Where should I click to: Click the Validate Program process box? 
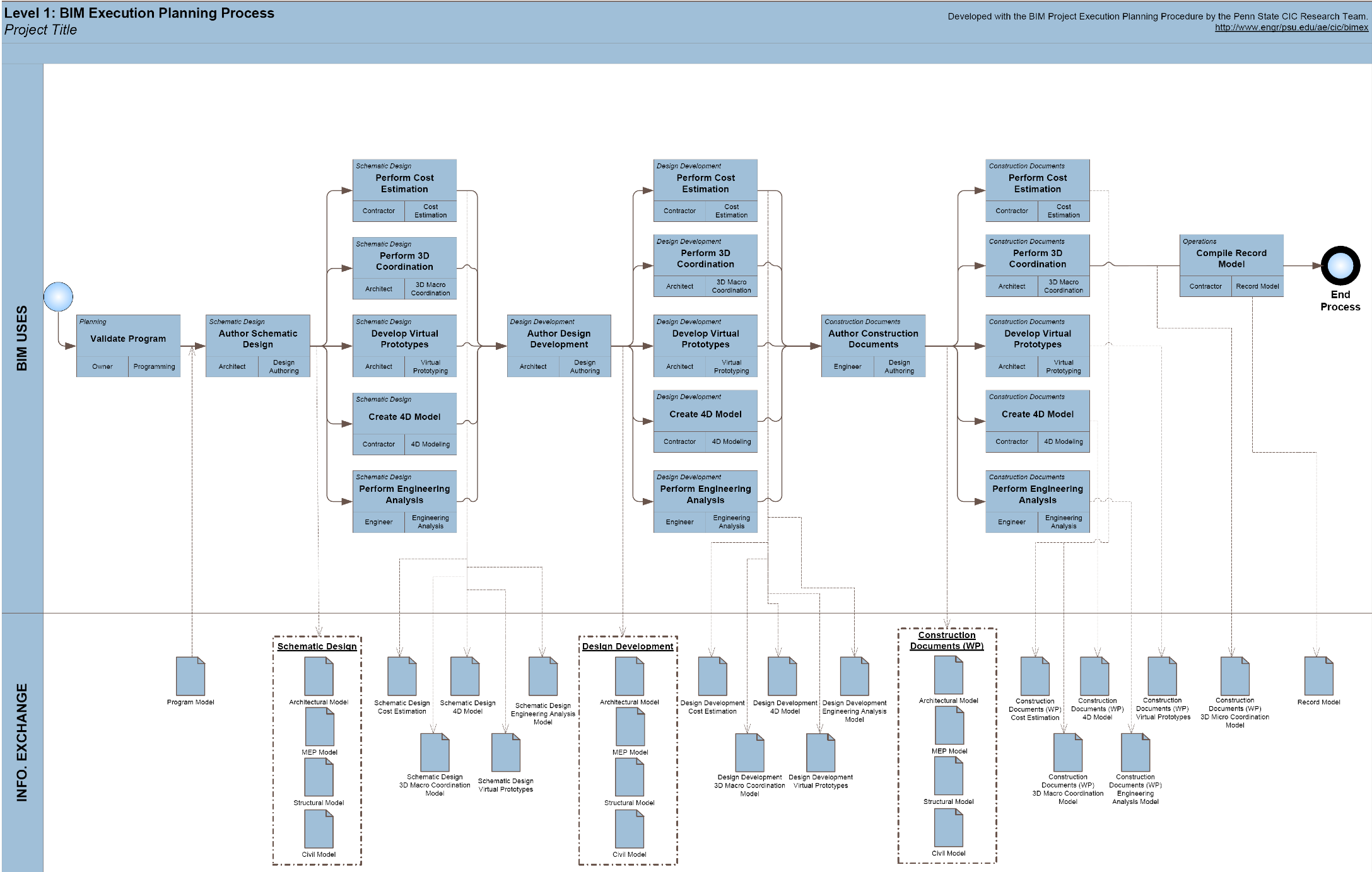coord(127,339)
